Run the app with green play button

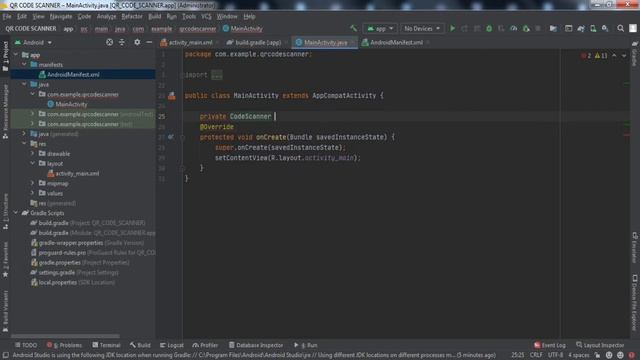tap(452, 29)
